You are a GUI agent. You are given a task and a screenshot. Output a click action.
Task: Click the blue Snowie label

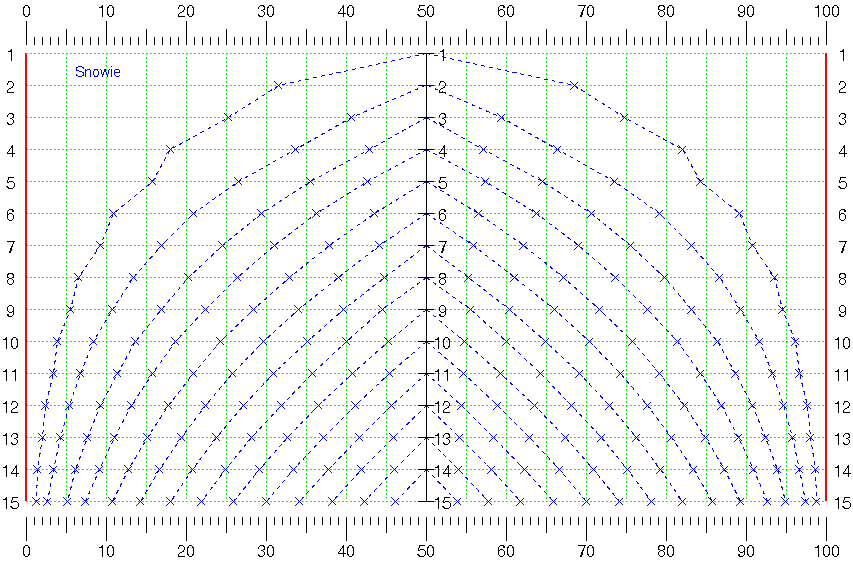pyautogui.click(x=97, y=72)
